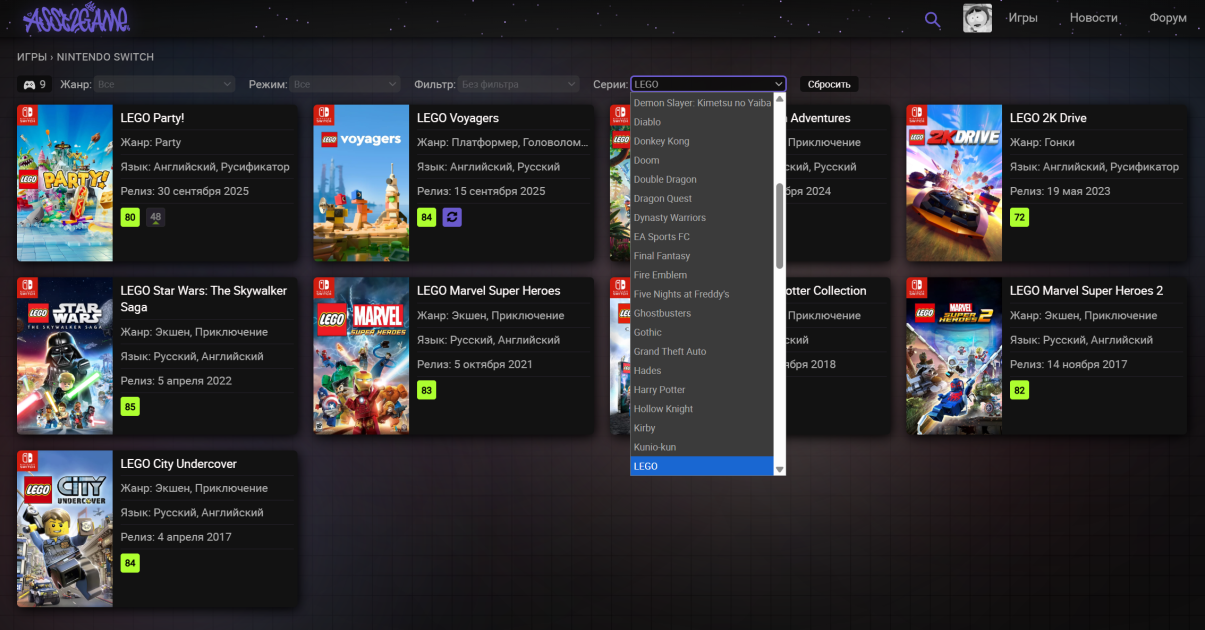Choose Dragon Quest series option

[x=702, y=198]
